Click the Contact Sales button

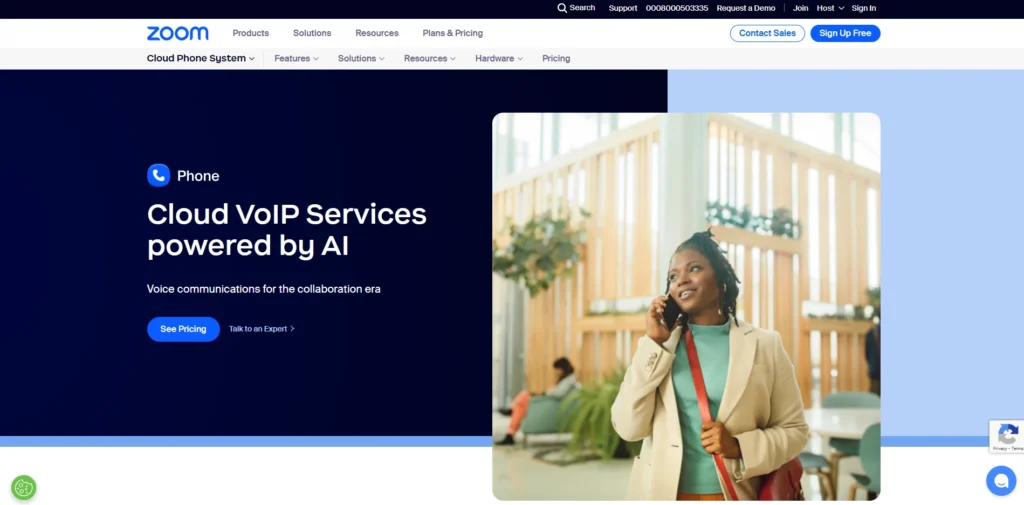point(767,33)
